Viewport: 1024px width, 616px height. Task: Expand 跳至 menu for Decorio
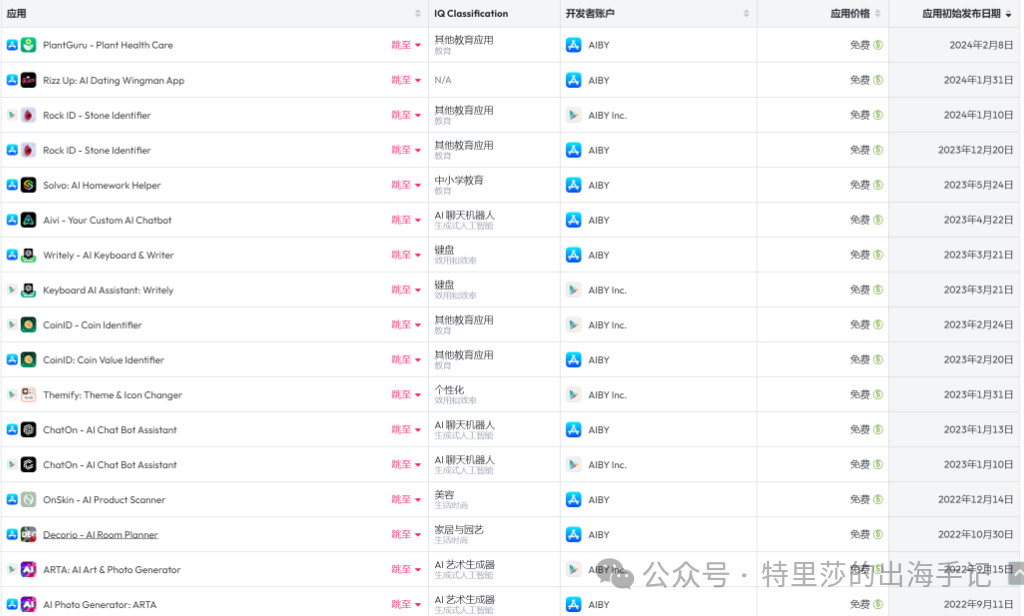pyautogui.click(x=406, y=534)
